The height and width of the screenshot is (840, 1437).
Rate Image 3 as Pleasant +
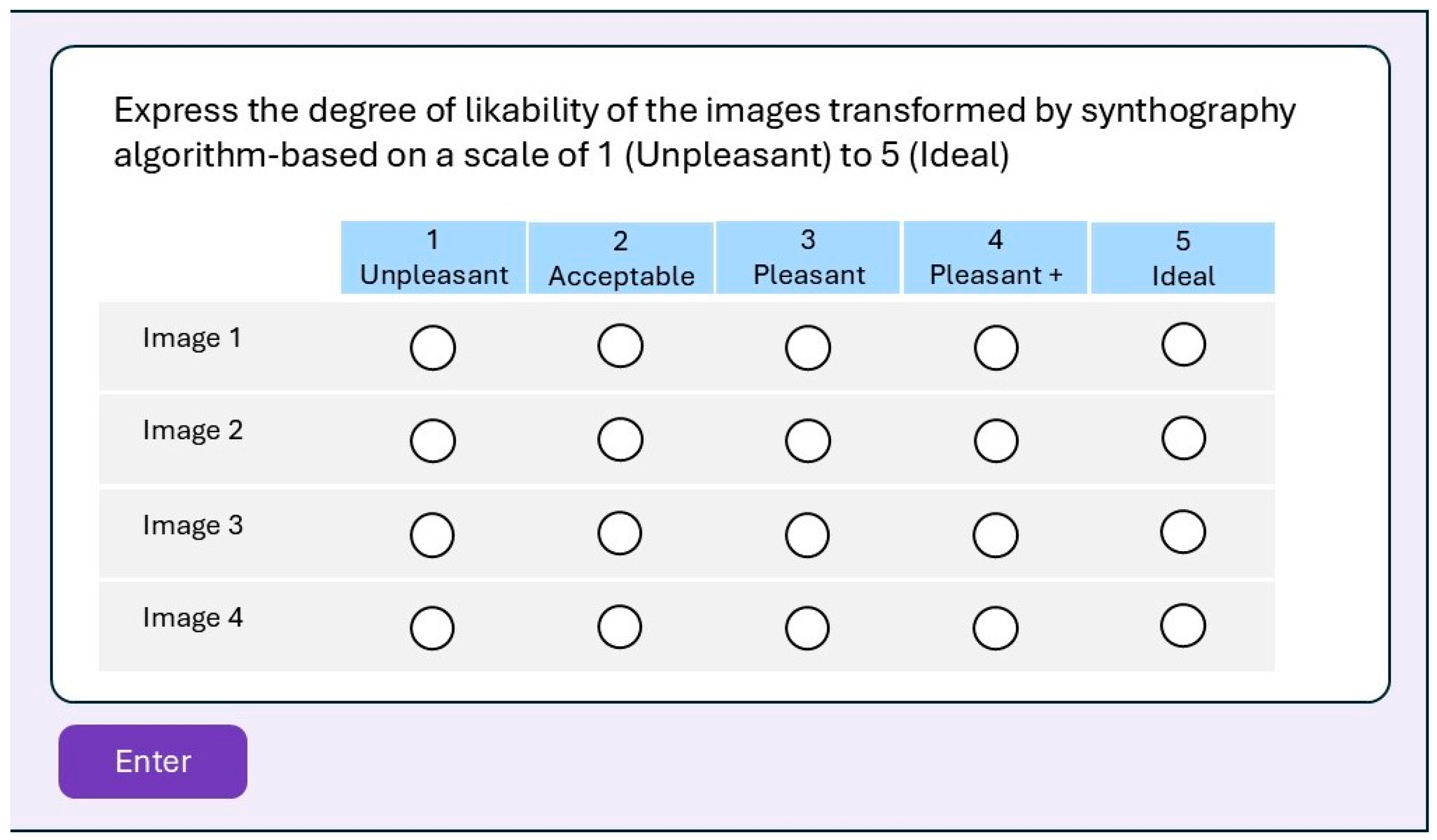coord(995,535)
